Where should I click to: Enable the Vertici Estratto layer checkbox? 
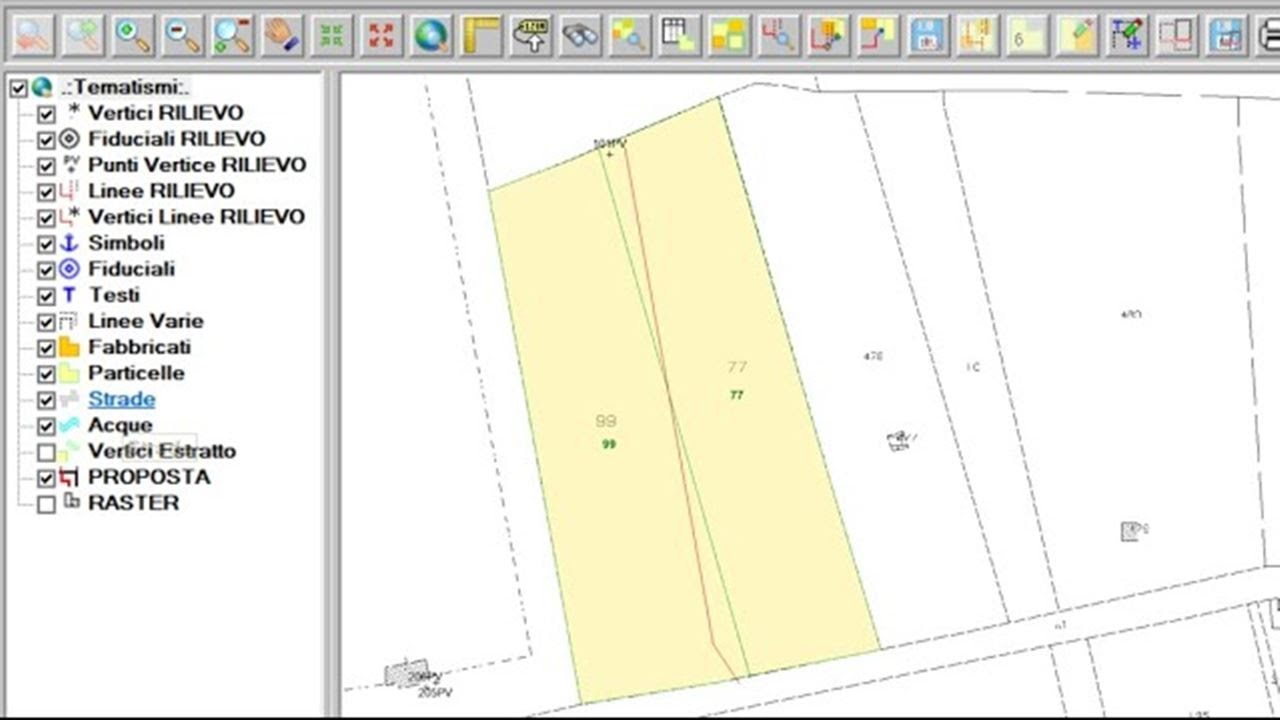point(46,452)
